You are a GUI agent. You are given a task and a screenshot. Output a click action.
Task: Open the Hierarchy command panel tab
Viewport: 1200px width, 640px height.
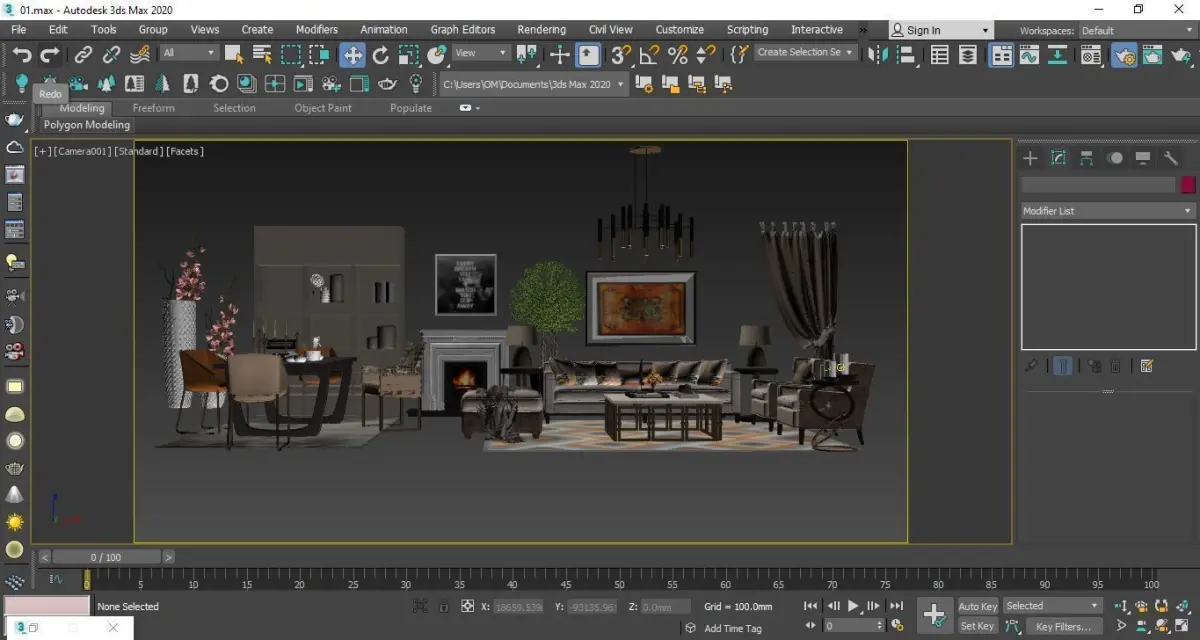pyautogui.click(x=1087, y=158)
